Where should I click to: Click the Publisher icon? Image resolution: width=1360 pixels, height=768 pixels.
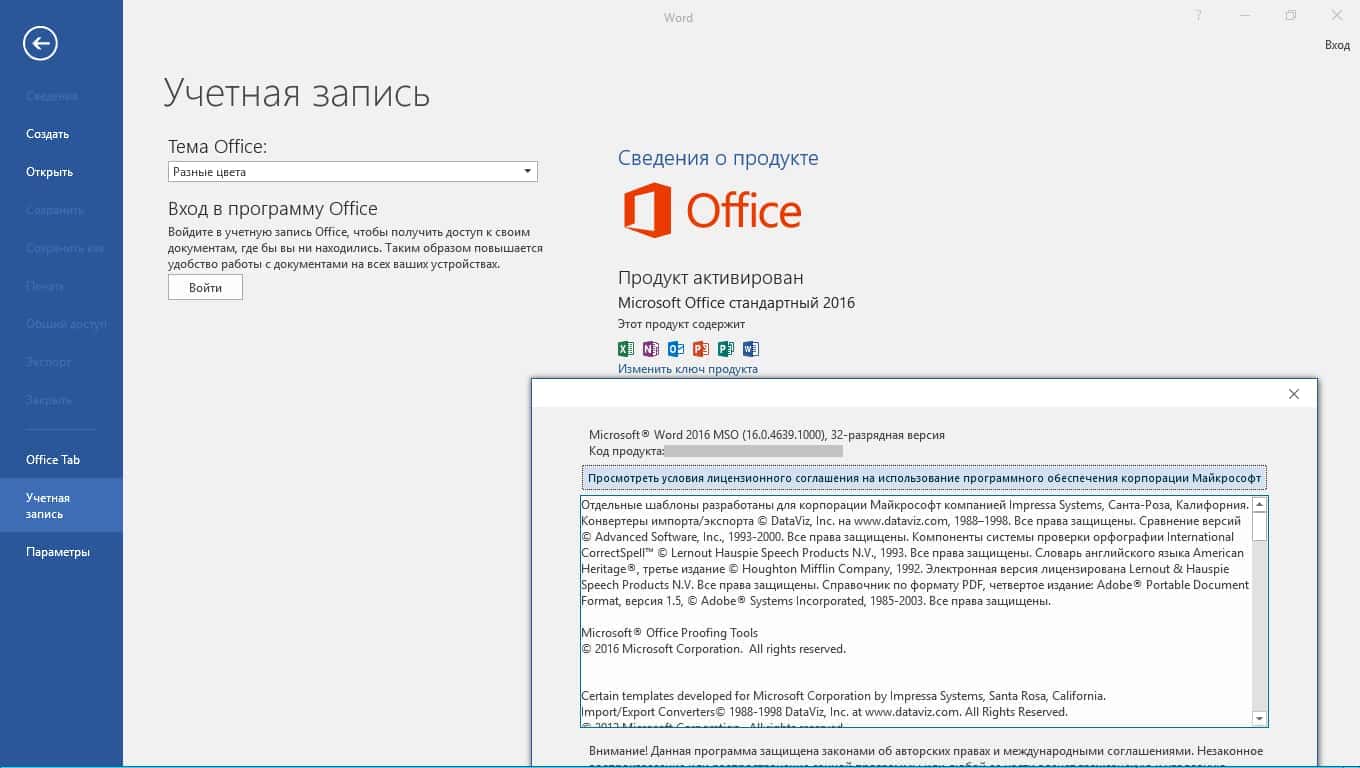click(x=726, y=349)
